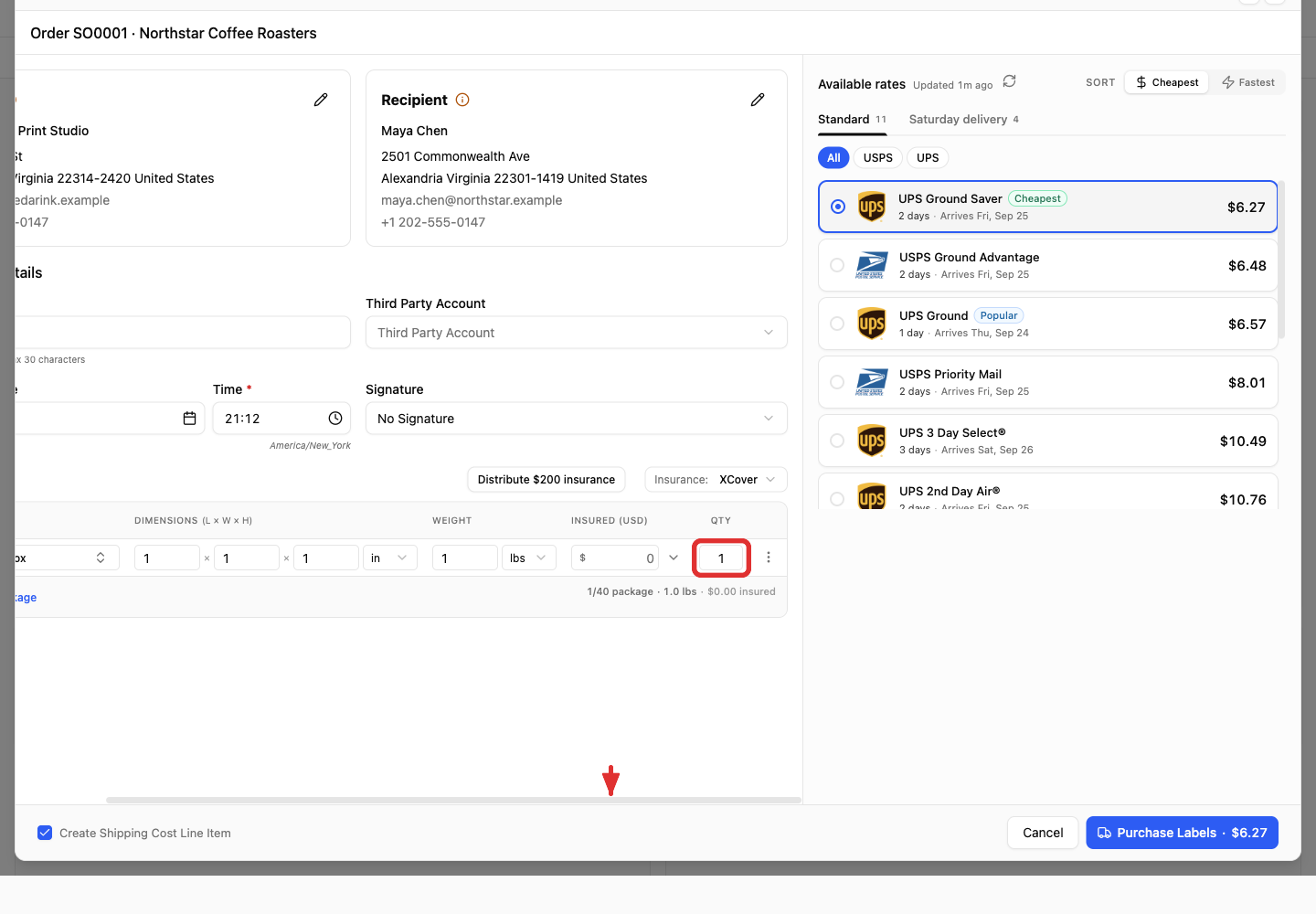
Task: Click the UPS 3 Day Select logo
Action: pyautogui.click(x=872, y=441)
